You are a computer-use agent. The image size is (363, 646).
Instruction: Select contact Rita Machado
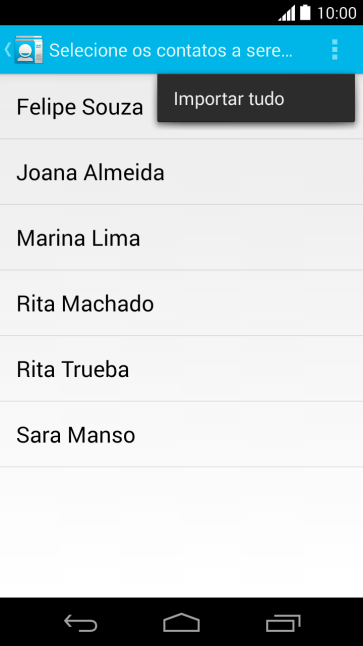tap(181, 303)
